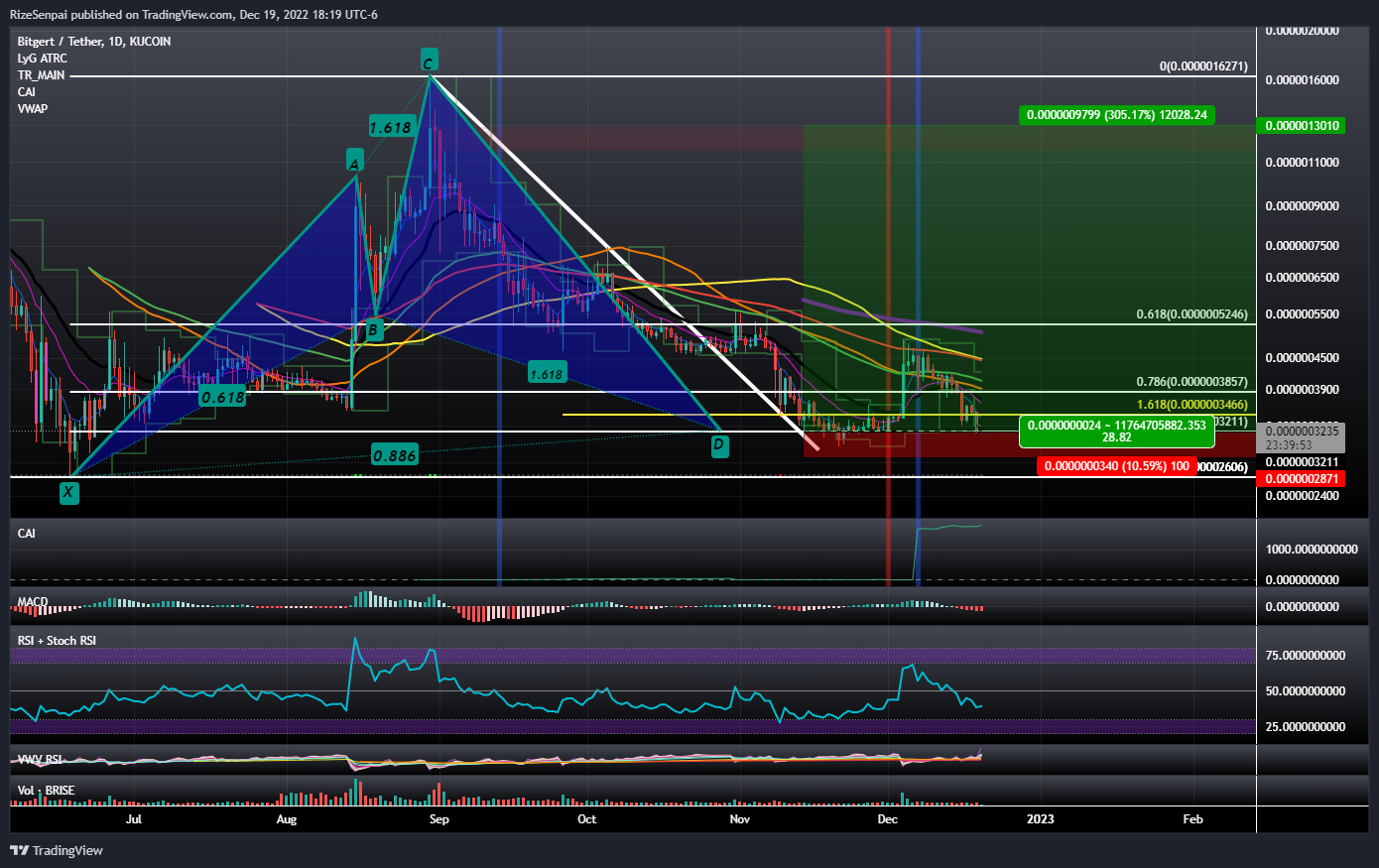Click the Jul time axis label

pyautogui.click(x=134, y=819)
